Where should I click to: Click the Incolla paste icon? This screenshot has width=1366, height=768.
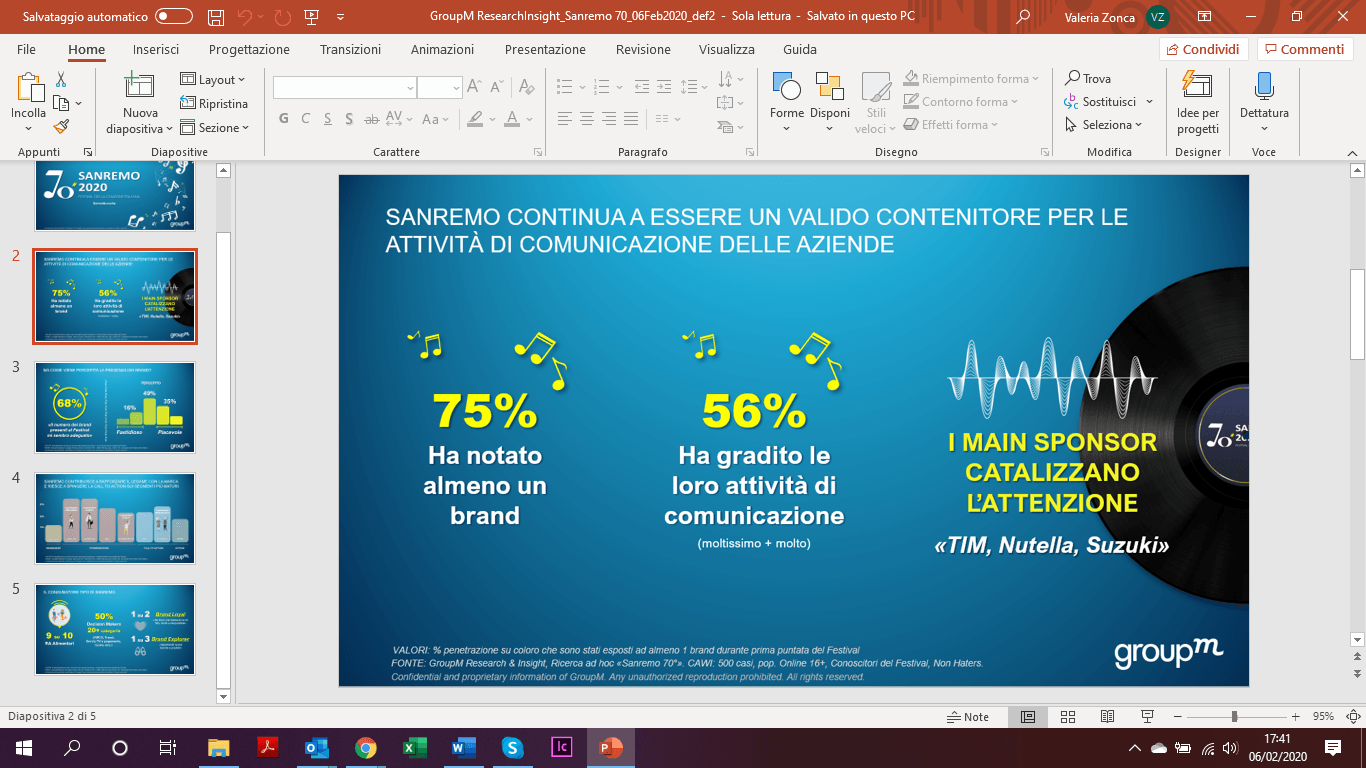[x=29, y=88]
